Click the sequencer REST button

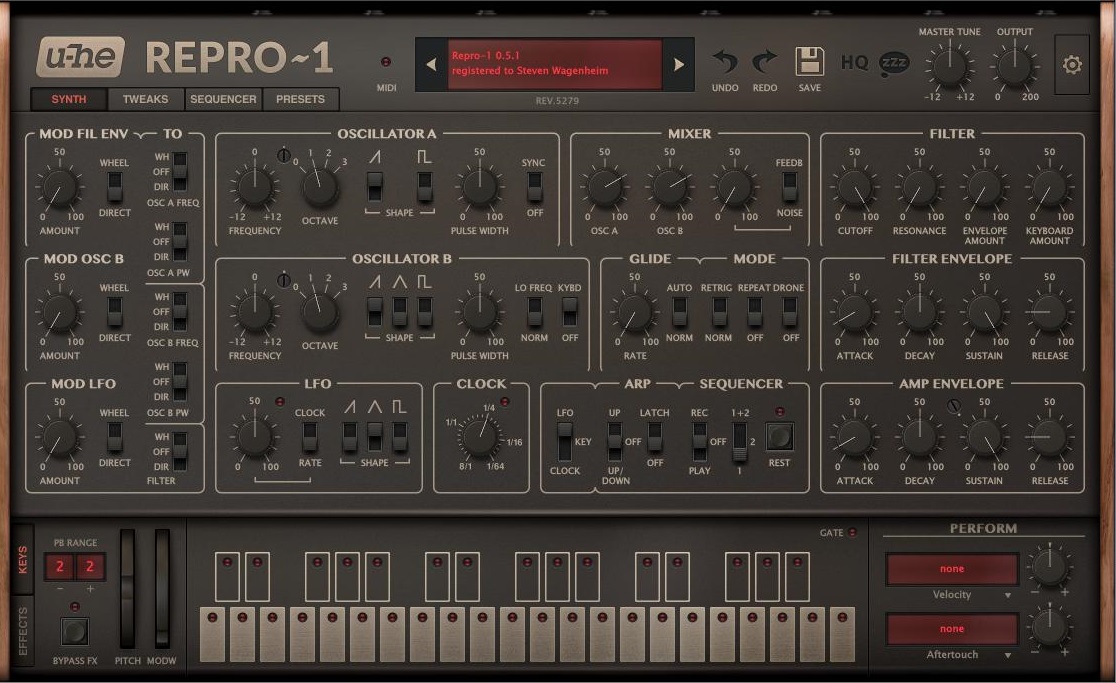779,436
